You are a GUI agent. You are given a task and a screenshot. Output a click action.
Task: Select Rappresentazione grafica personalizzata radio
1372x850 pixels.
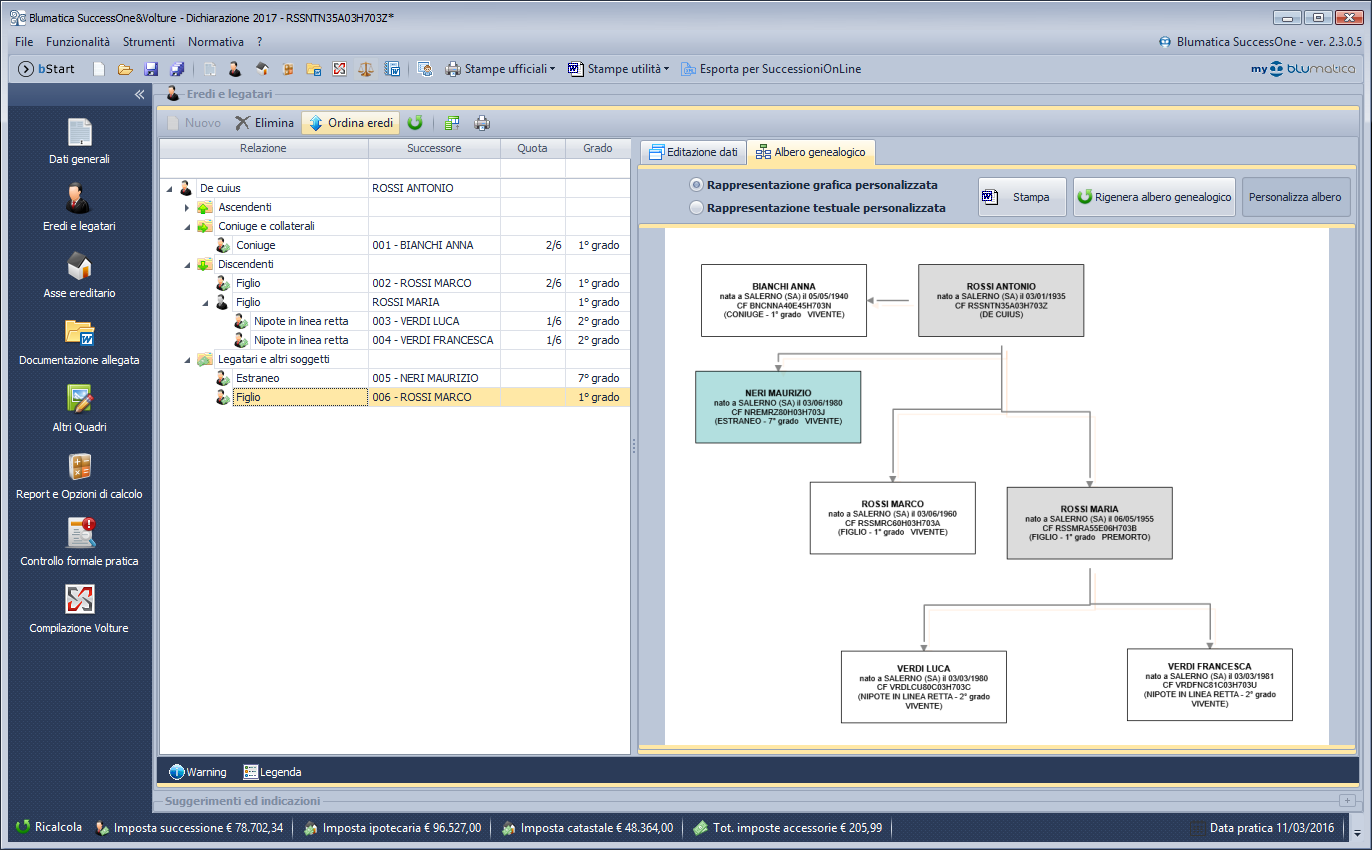696,185
